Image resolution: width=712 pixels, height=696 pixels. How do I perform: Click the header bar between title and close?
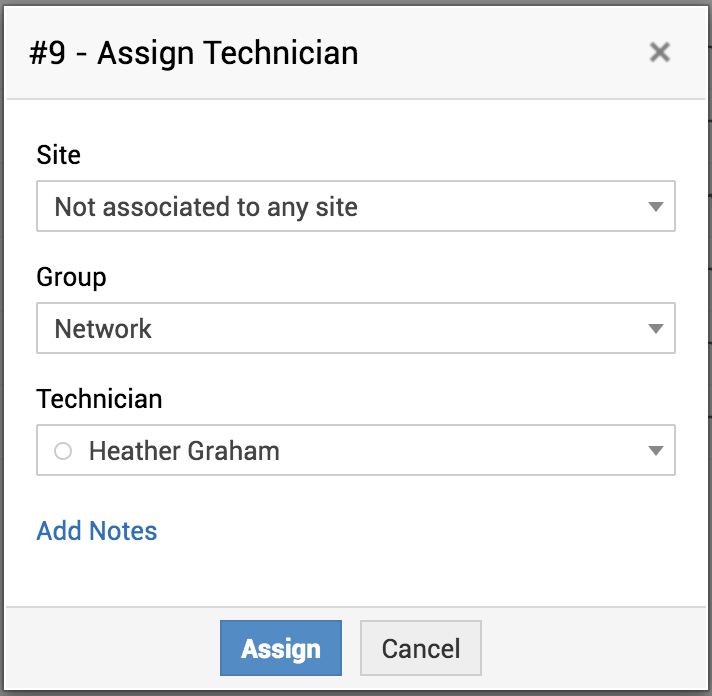click(x=500, y=52)
